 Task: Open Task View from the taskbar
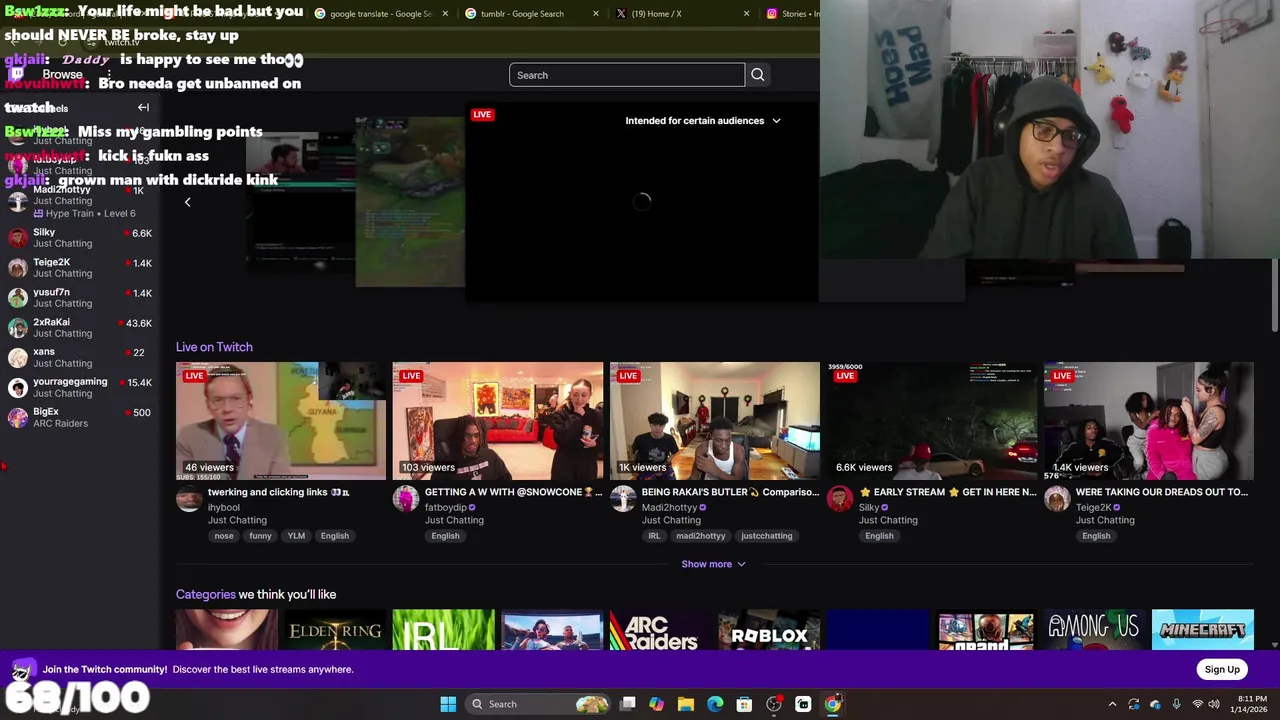(627, 704)
